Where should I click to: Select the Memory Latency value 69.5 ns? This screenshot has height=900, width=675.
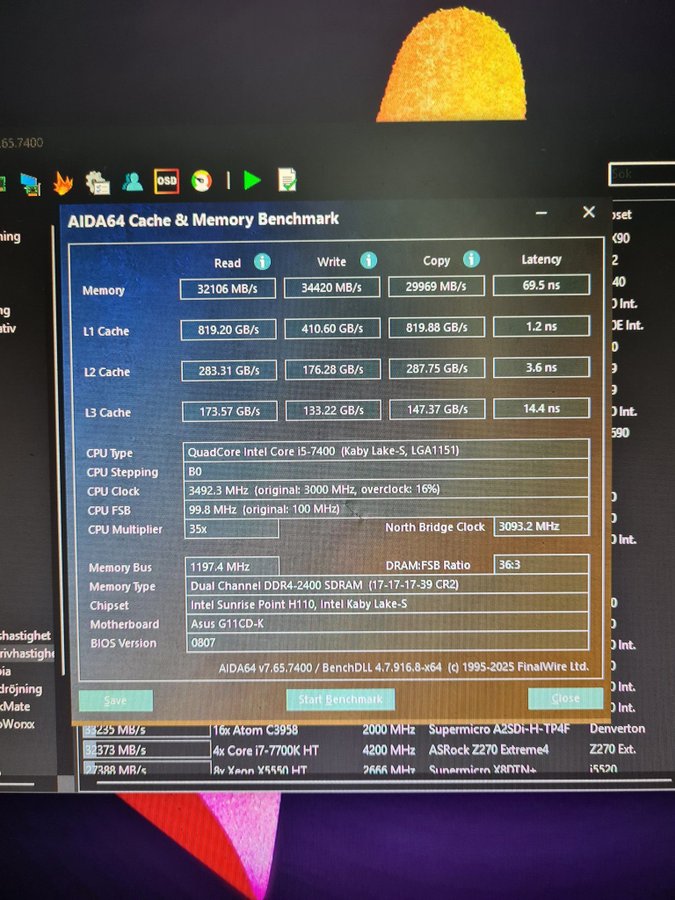[x=541, y=285]
